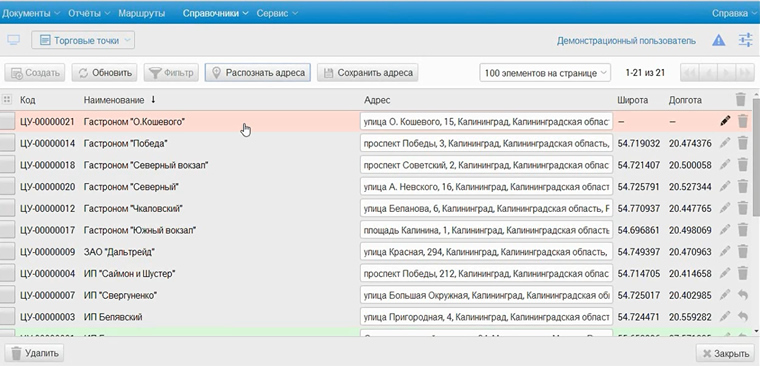The width and height of the screenshot is (760, 366).
Task: Click the Обновить button
Action: point(105,73)
